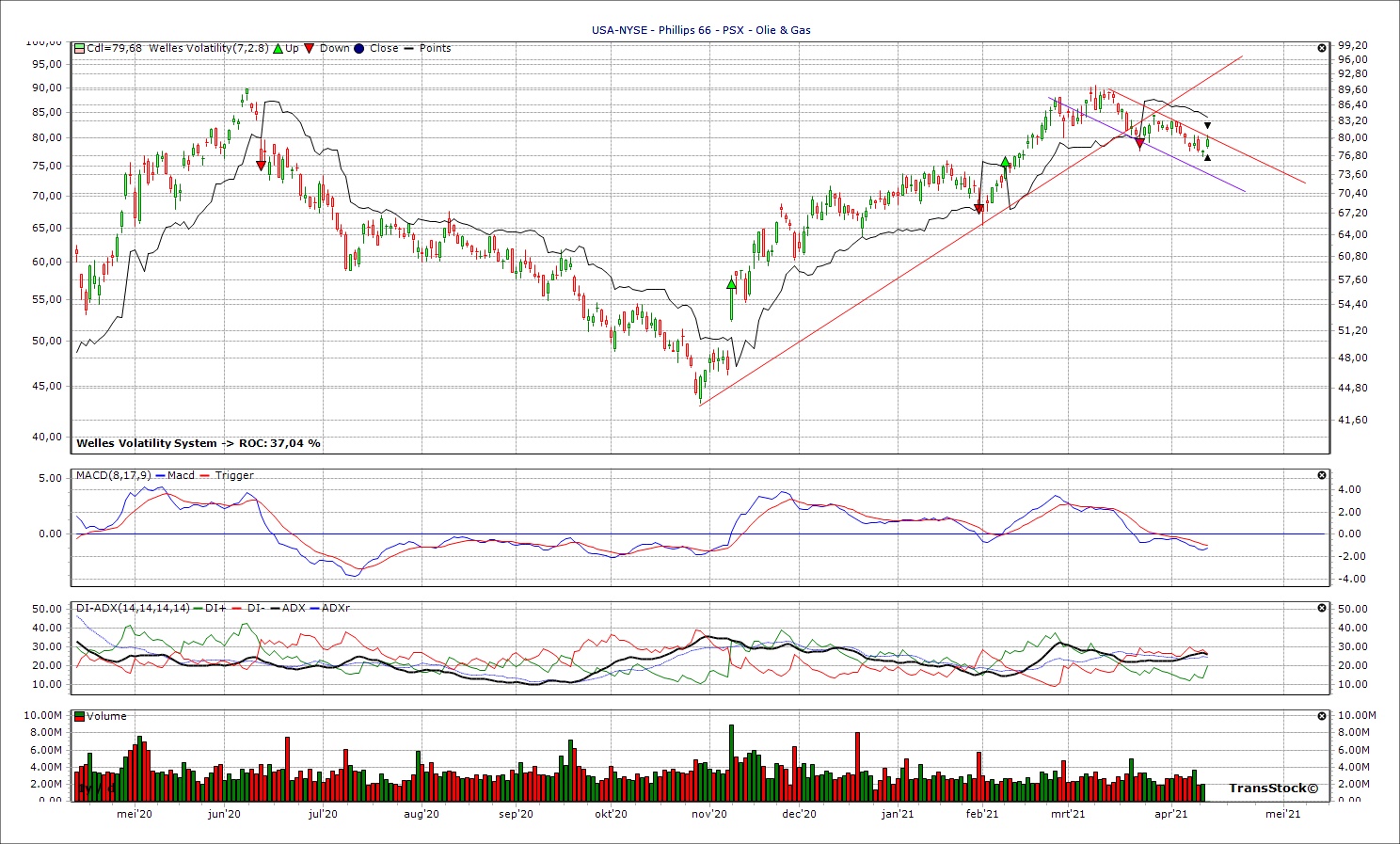Click the red Down triangle legend icon

[x=310, y=48]
